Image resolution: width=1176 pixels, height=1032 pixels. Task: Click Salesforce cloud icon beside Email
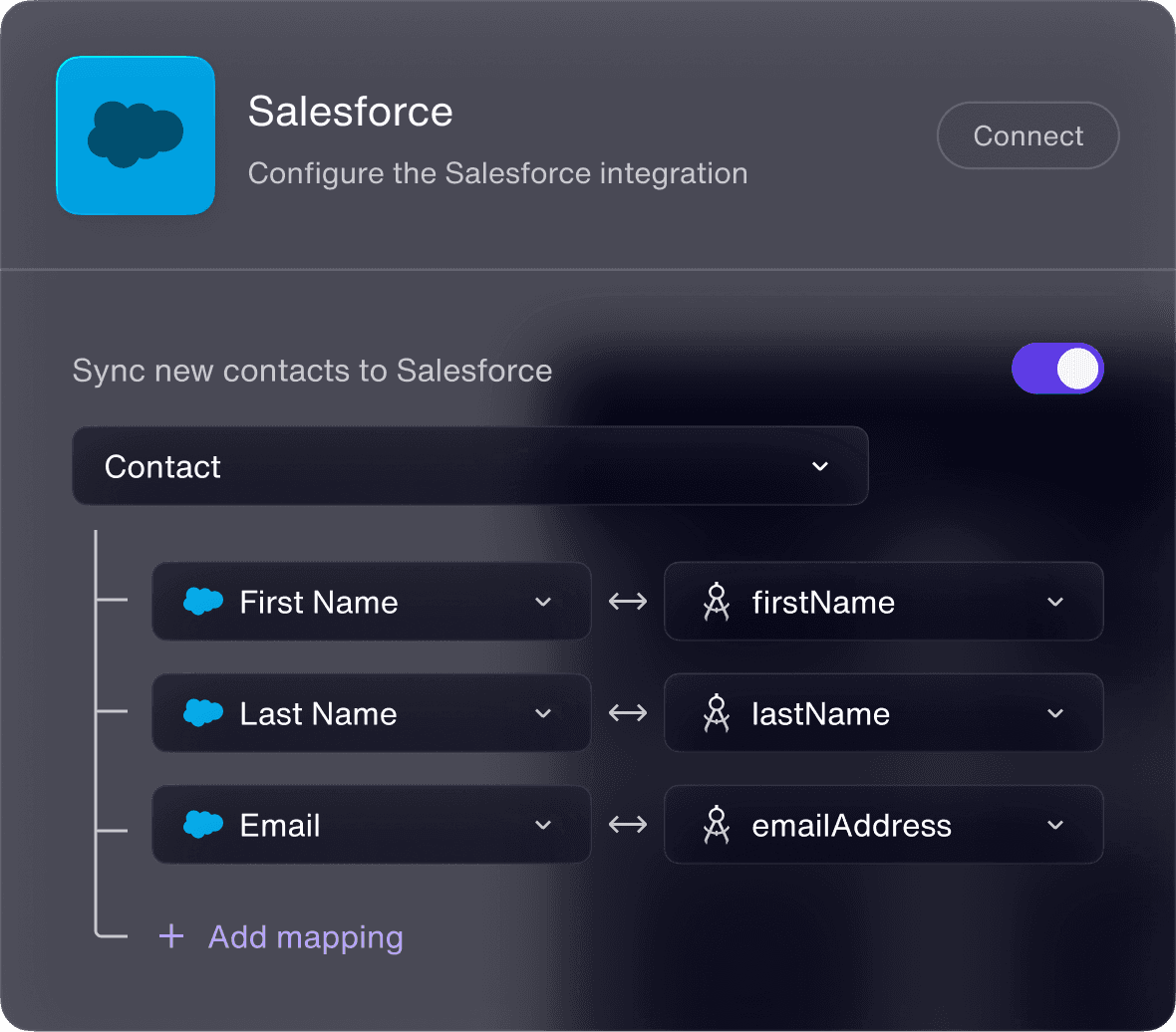tap(203, 825)
